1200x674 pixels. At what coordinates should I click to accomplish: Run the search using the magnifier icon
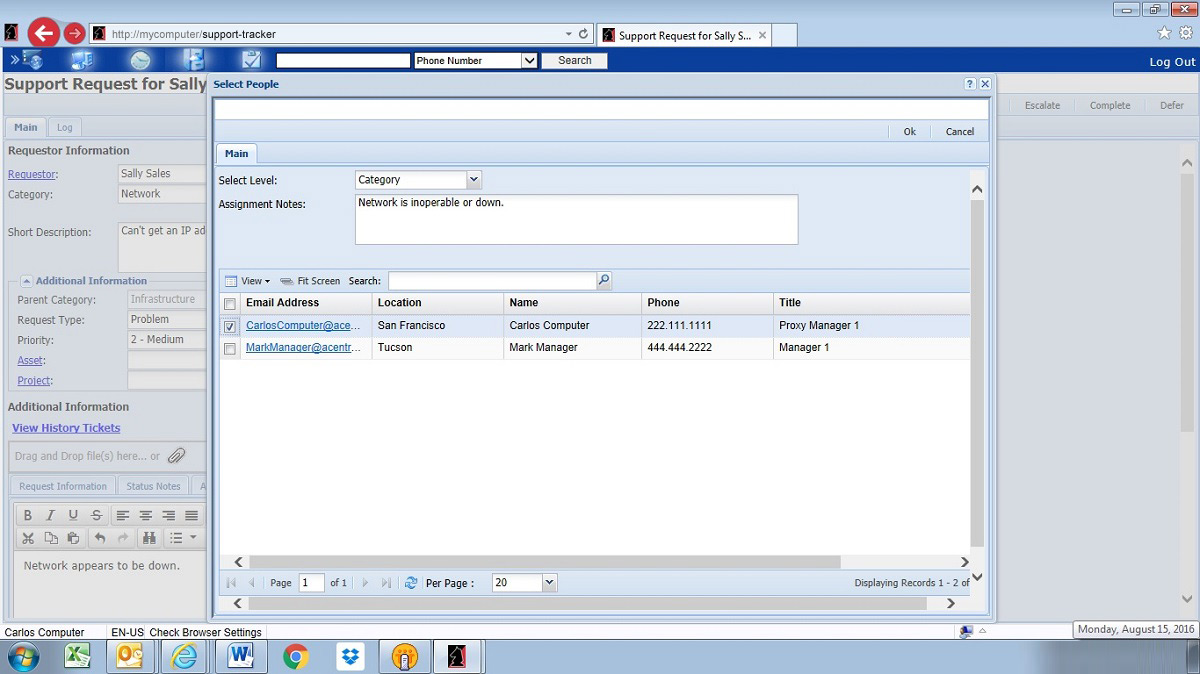[x=603, y=280]
